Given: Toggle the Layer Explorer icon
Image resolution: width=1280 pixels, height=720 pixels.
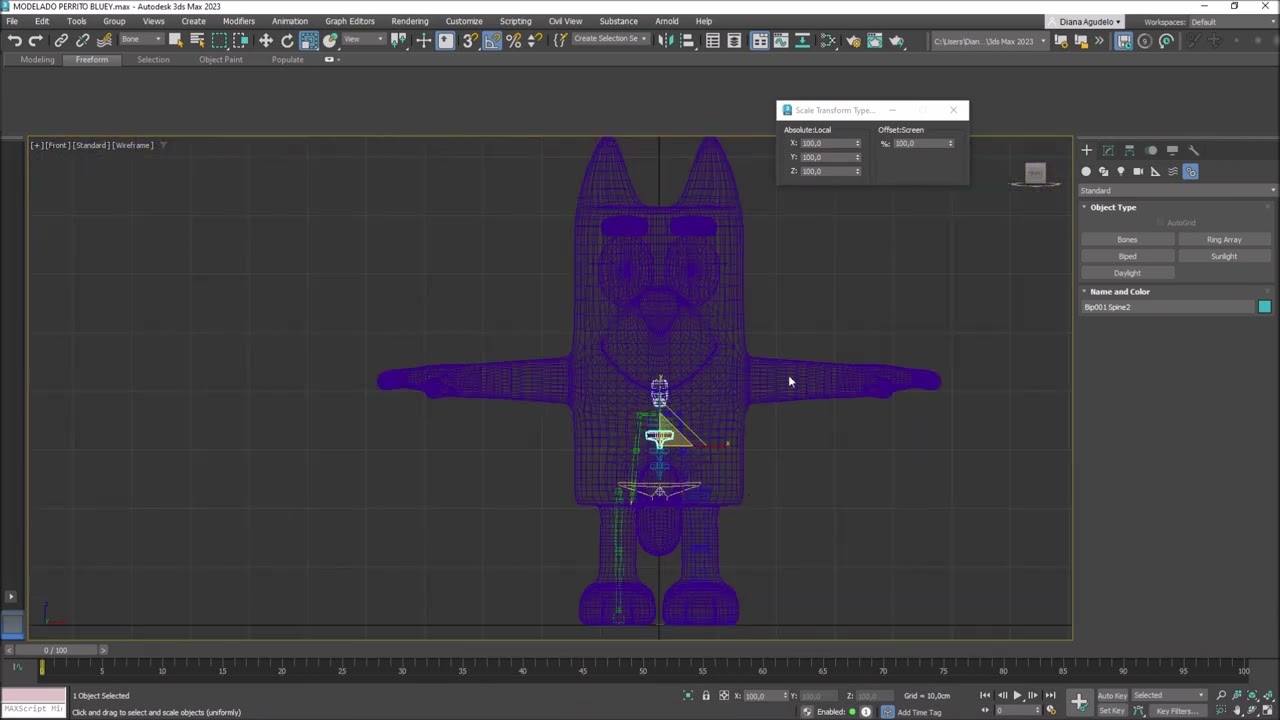Looking at the screenshot, I should [x=734, y=40].
